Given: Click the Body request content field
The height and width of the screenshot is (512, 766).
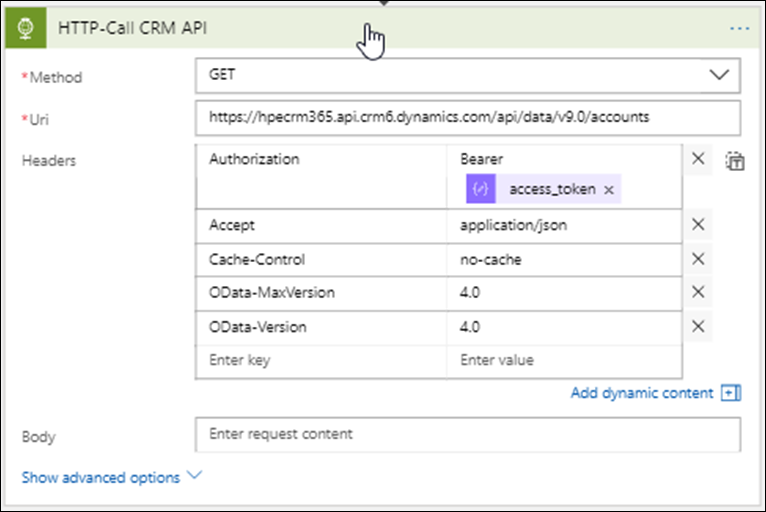Looking at the screenshot, I should tap(468, 435).
